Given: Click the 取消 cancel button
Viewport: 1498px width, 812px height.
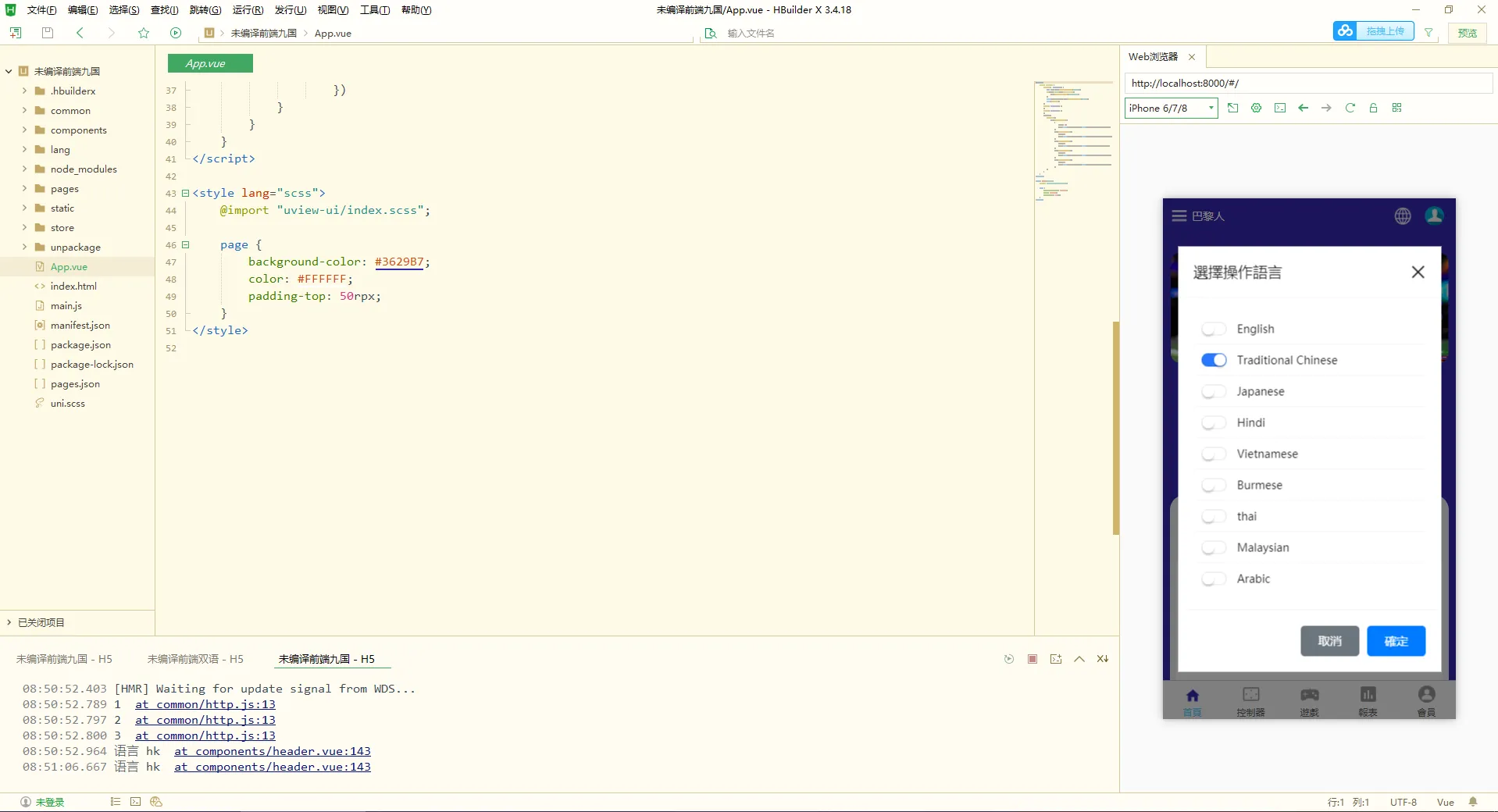Looking at the screenshot, I should pyautogui.click(x=1329, y=641).
